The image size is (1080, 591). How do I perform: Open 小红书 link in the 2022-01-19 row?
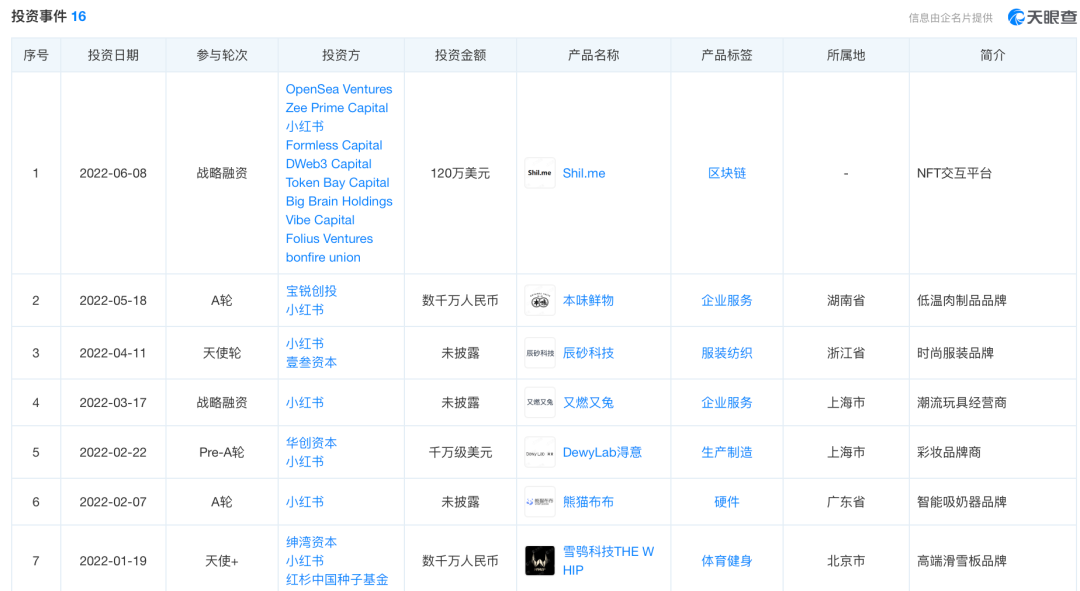click(304, 561)
